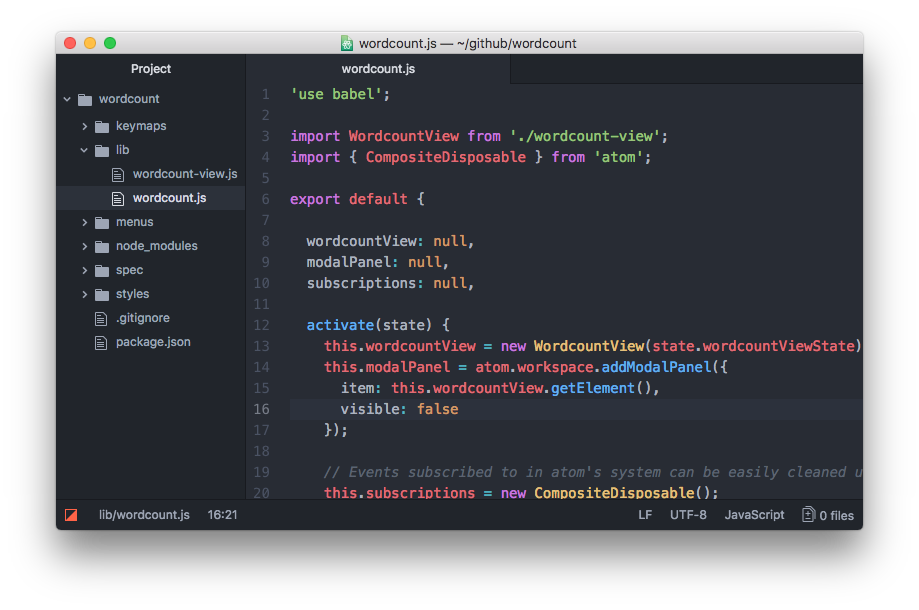Expand the keymaps folder chevron
The height and width of the screenshot is (610, 919).
[x=84, y=126]
